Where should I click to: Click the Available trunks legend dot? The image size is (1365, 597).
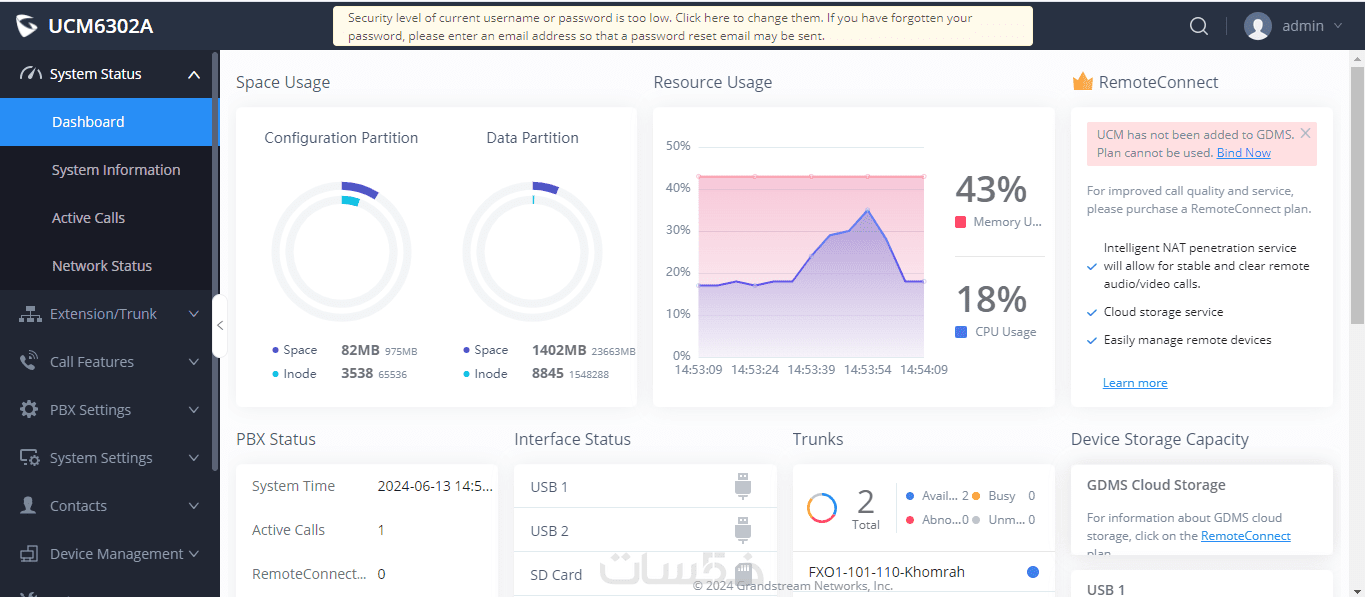pyautogui.click(x=909, y=496)
